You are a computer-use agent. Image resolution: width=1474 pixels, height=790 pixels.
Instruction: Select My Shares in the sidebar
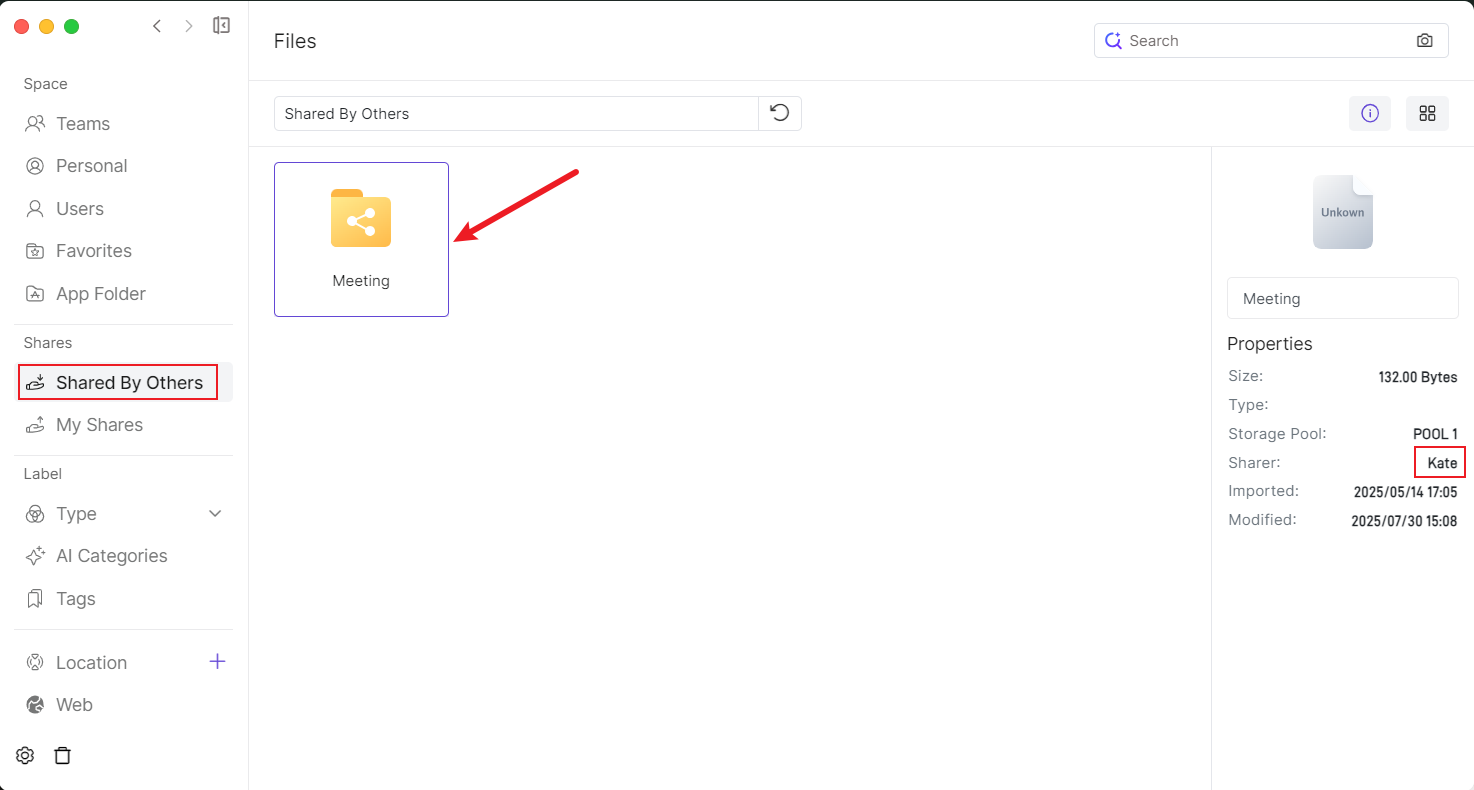[99, 425]
